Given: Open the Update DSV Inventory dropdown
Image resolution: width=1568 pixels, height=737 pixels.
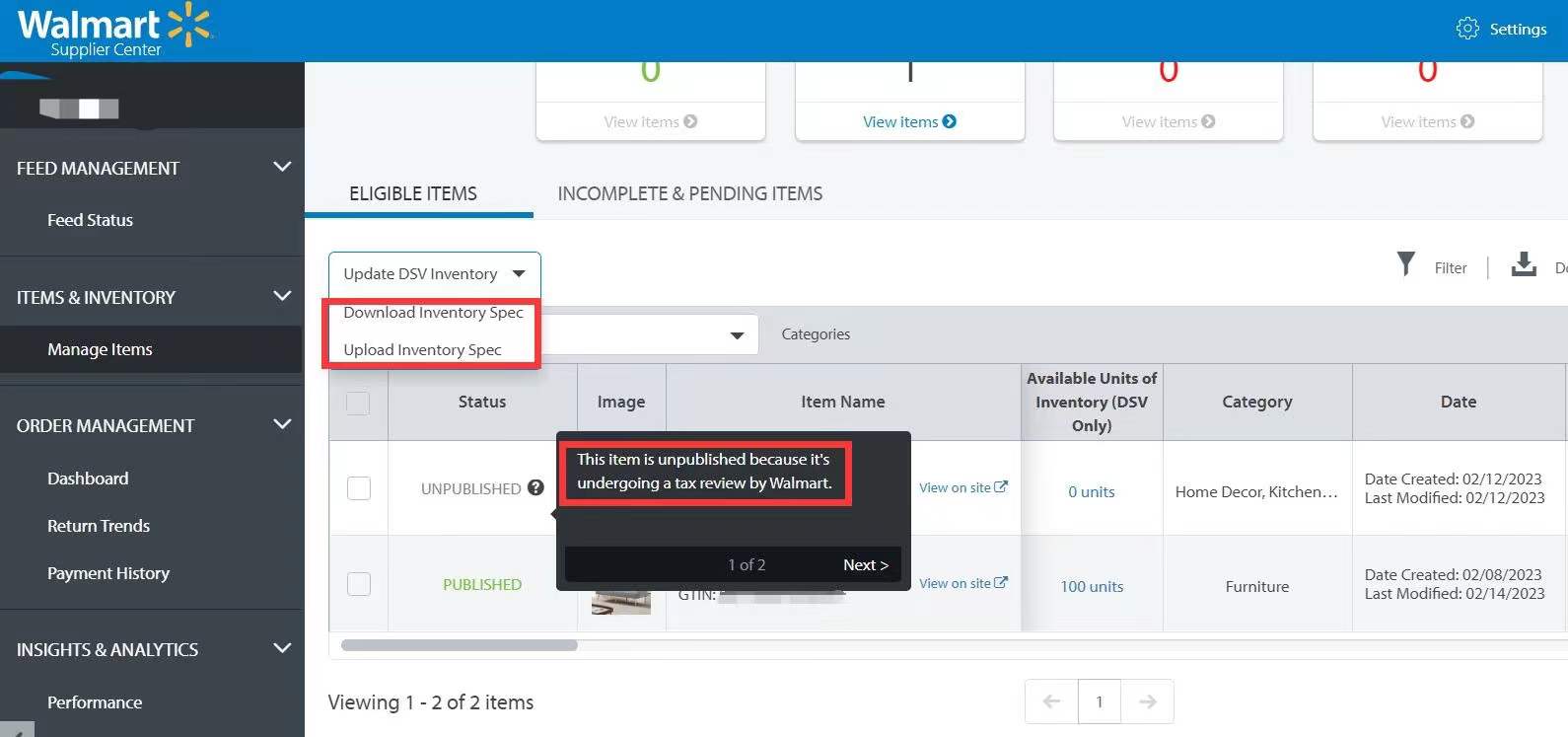Looking at the screenshot, I should 435,274.
